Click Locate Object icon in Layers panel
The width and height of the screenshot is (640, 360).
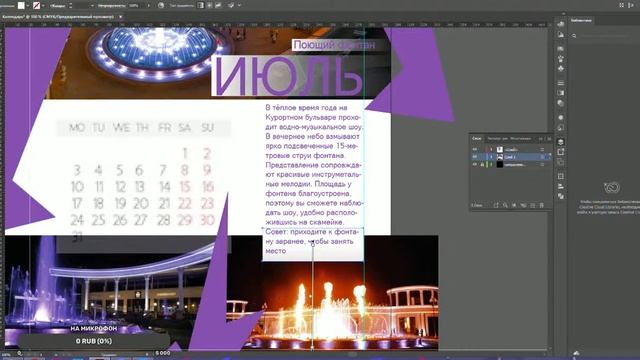(505, 205)
